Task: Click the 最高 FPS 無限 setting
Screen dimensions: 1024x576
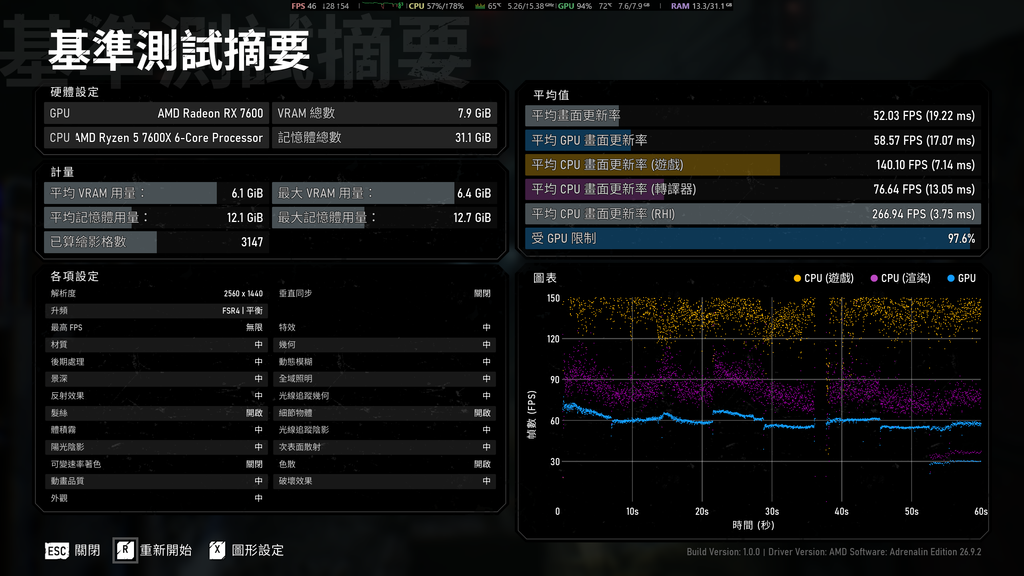Action: tap(156, 328)
